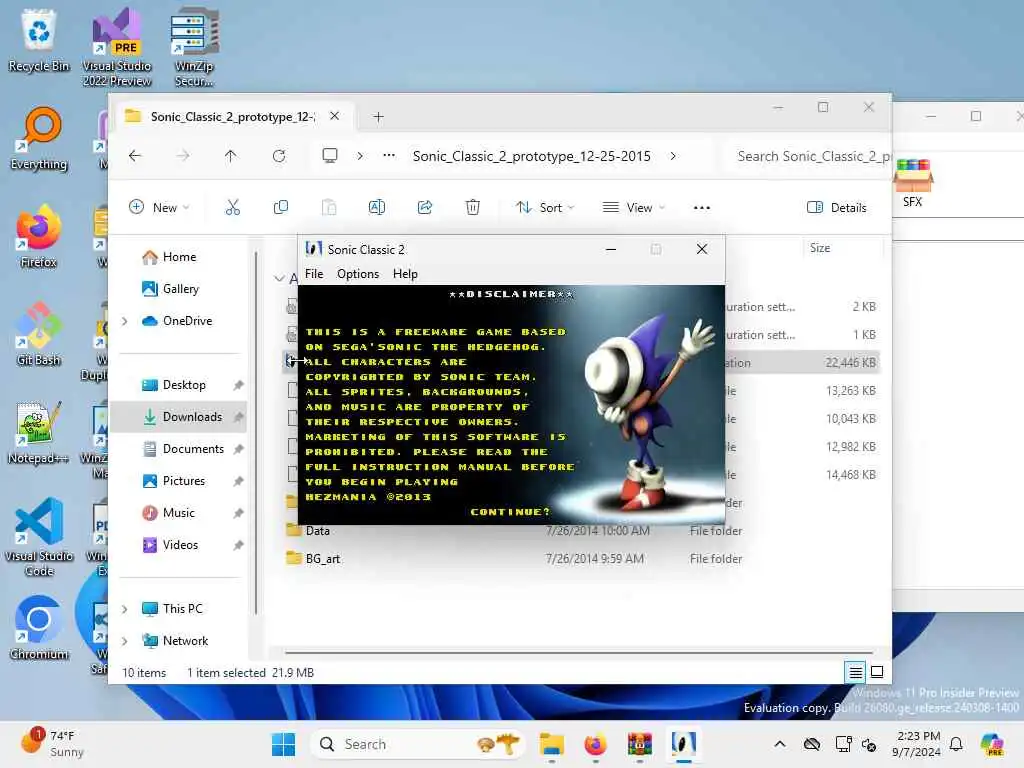Open WinZip Secure desktop shortcut
The width and height of the screenshot is (1024, 768).
pyautogui.click(x=194, y=47)
